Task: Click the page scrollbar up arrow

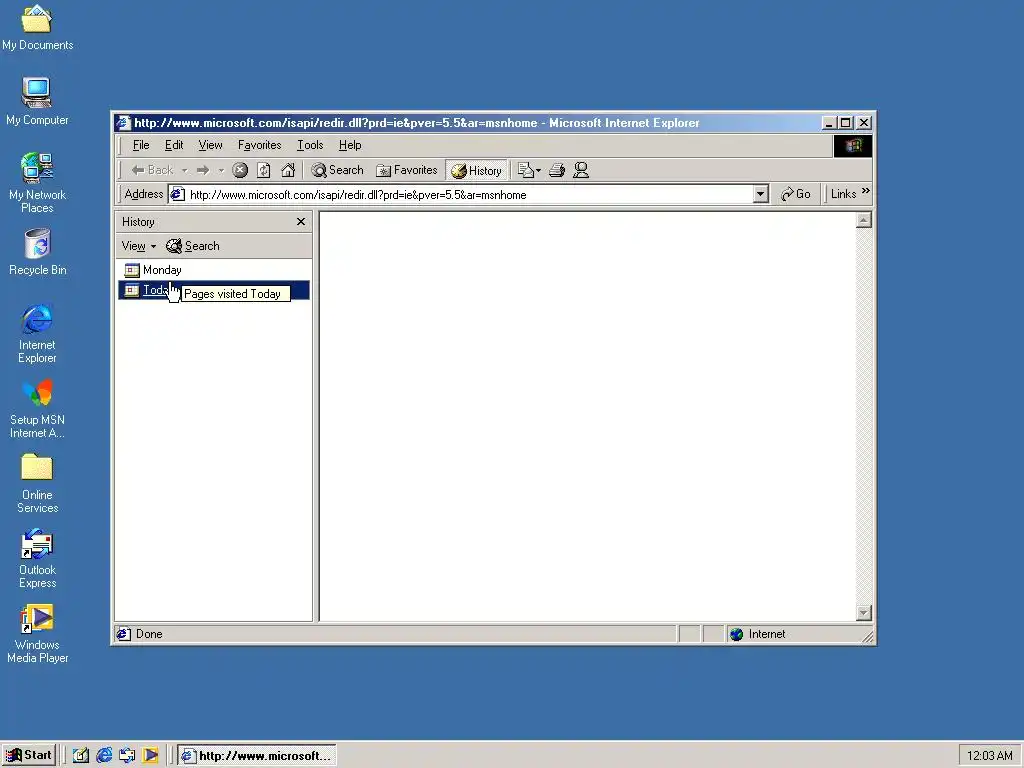Action: (x=863, y=220)
